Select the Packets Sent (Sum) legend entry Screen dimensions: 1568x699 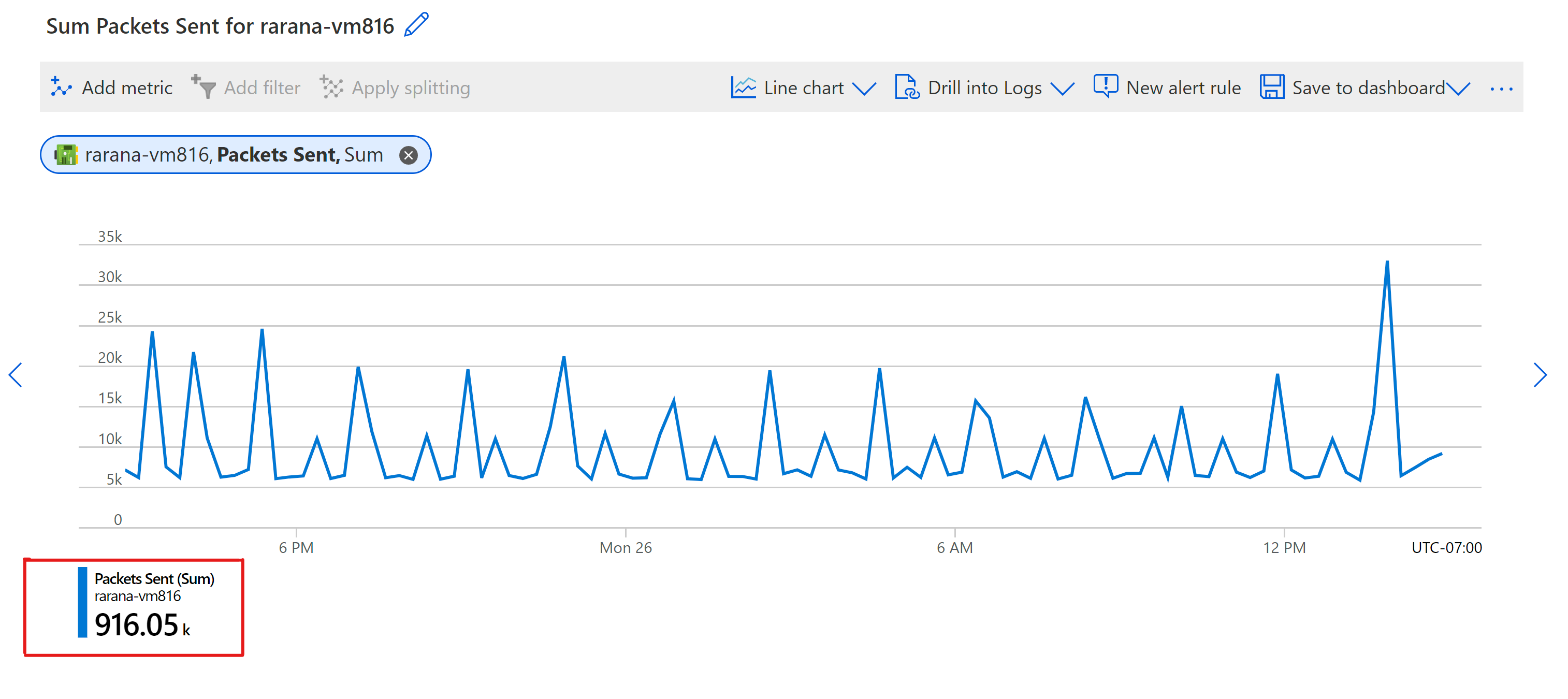[x=154, y=579]
